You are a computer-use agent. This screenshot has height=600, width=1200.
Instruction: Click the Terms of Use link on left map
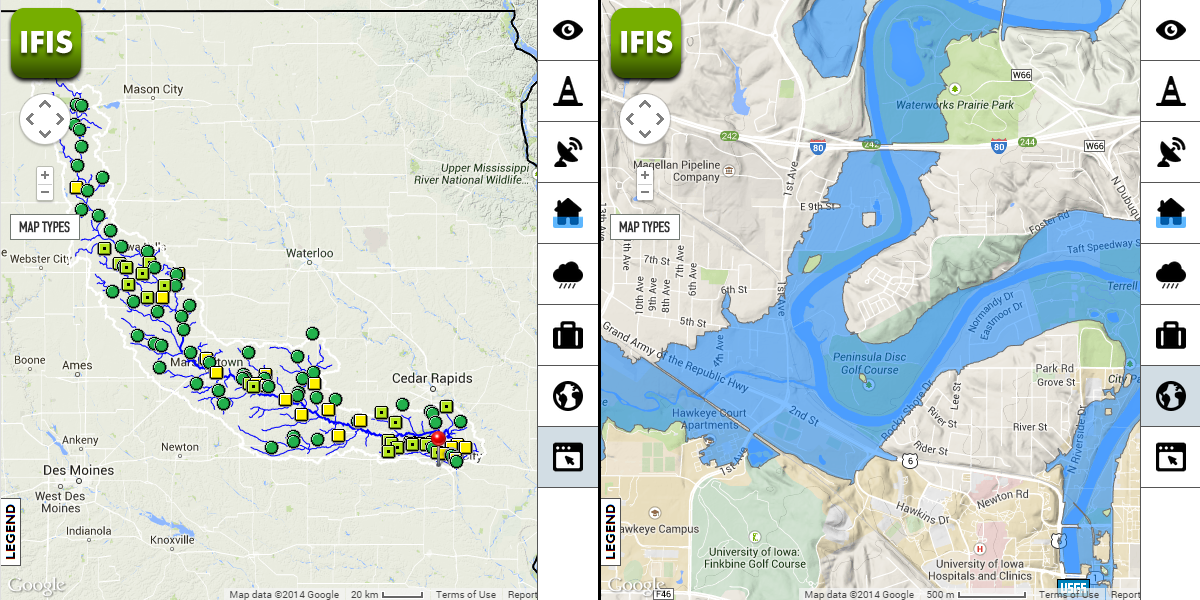464,594
